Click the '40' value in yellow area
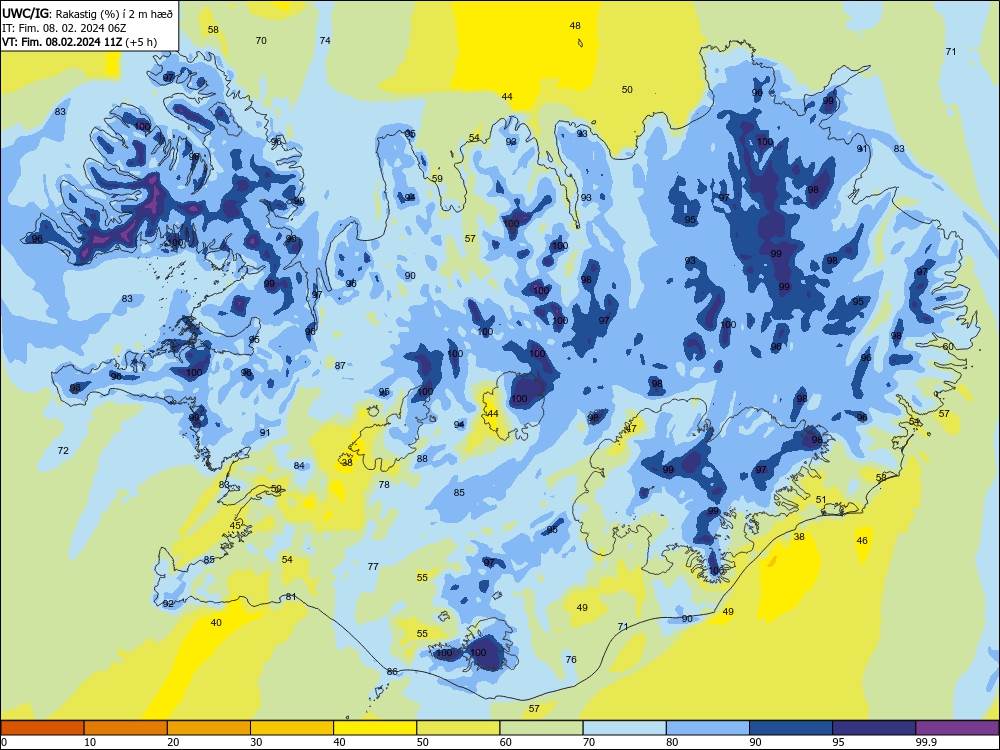 [216, 622]
